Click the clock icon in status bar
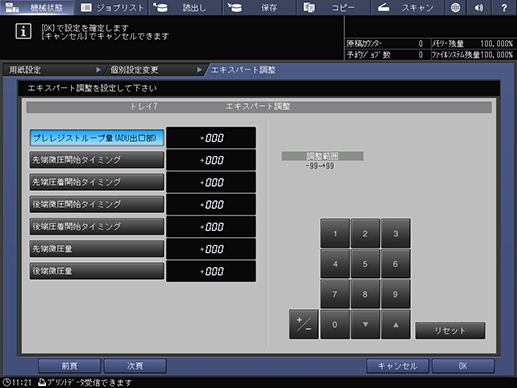The width and height of the screenshot is (517, 388). click(x=7, y=382)
